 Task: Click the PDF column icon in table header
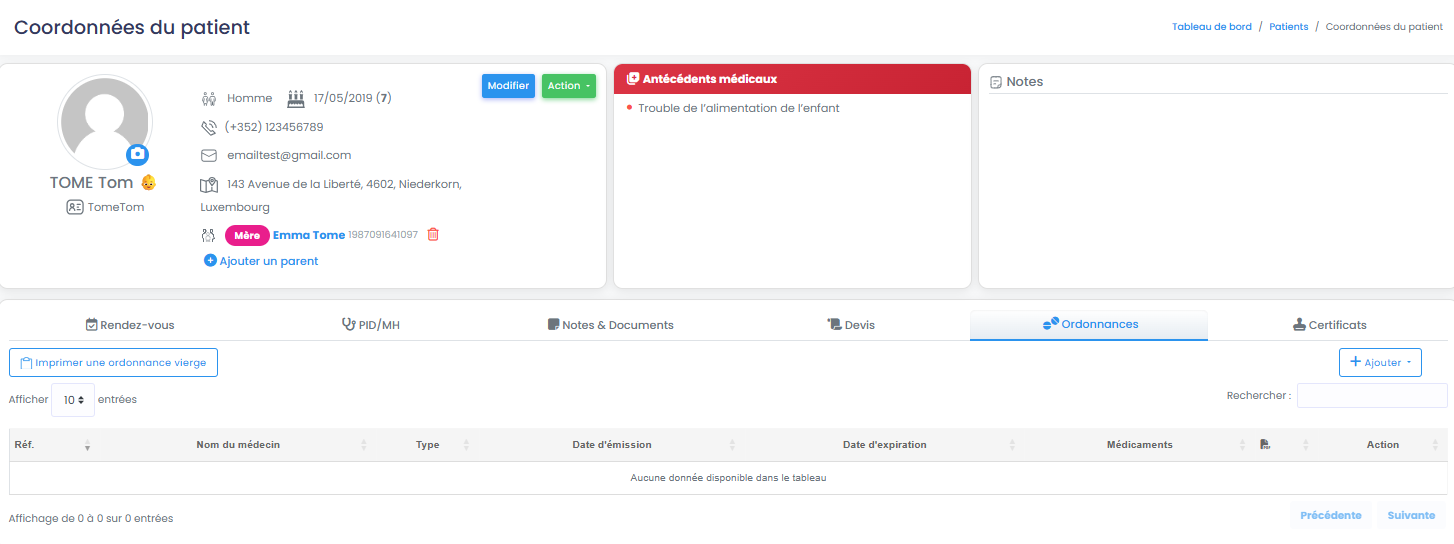pos(1265,444)
